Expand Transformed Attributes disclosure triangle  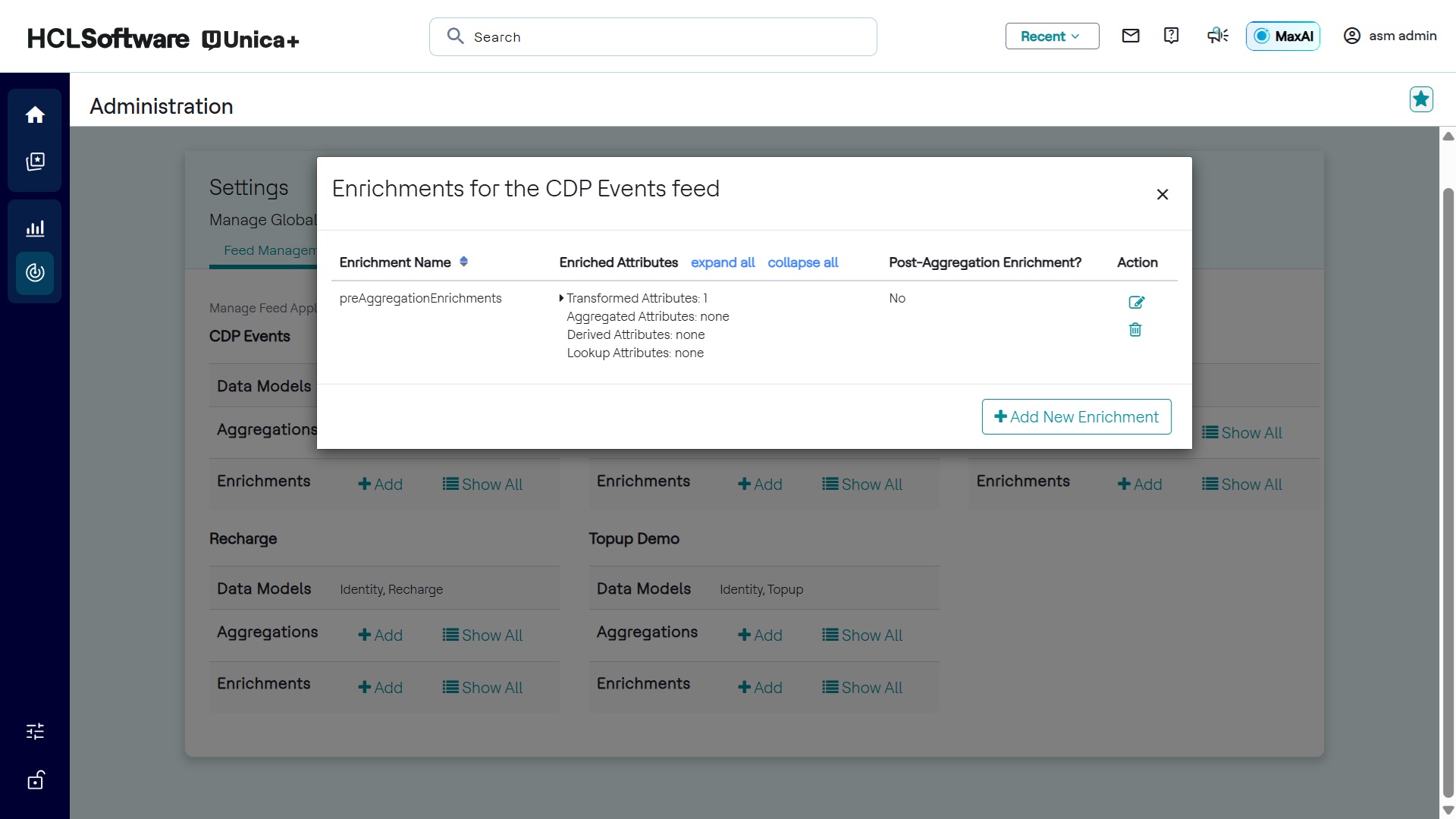pos(561,299)
